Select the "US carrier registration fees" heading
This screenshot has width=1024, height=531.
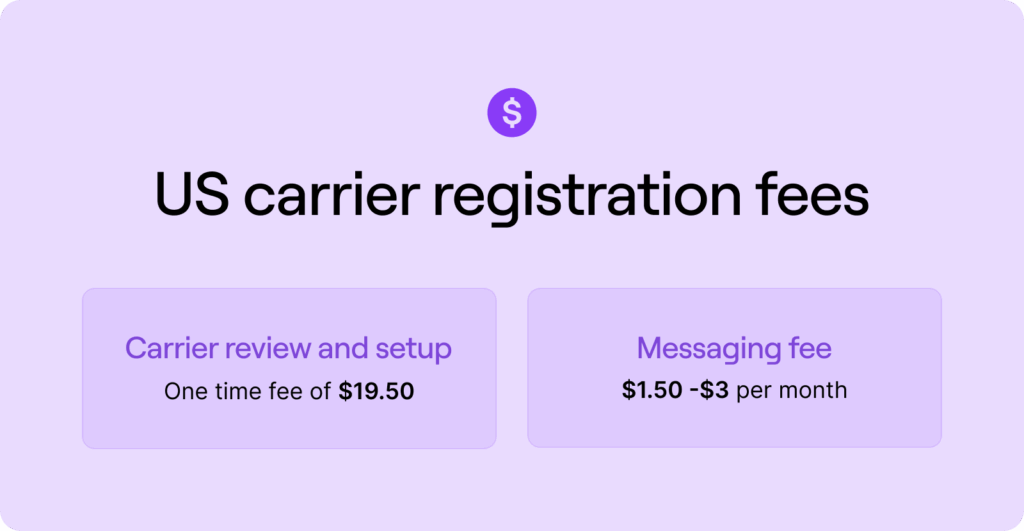point(511,193)
